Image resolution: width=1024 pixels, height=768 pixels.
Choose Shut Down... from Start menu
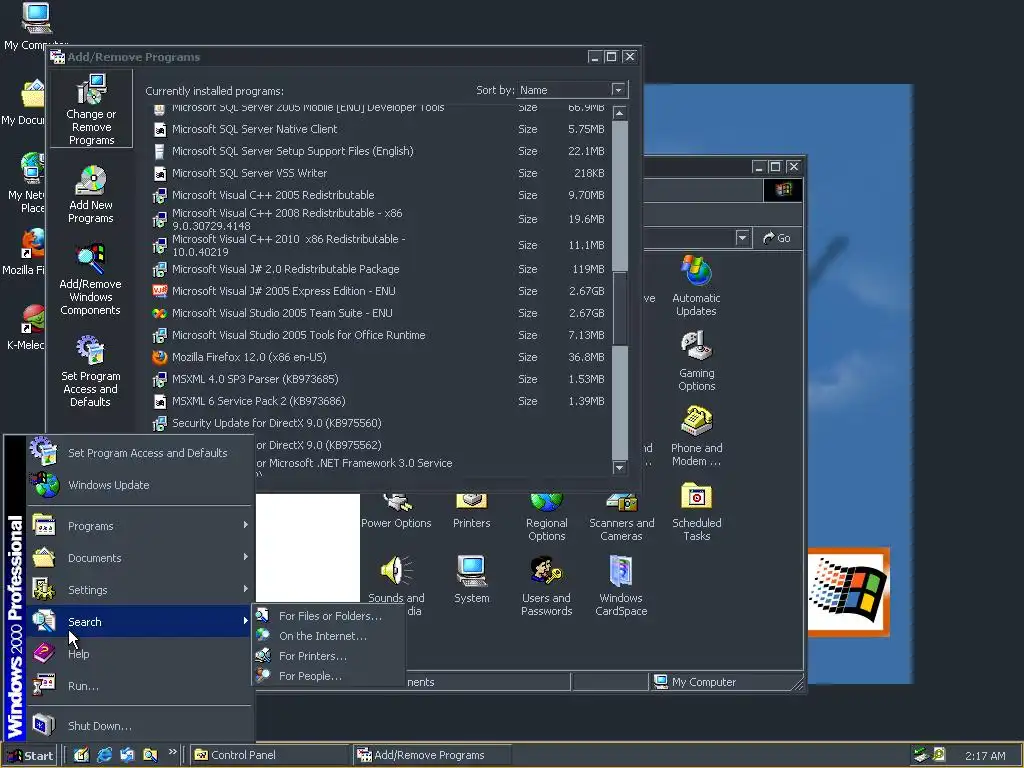tap(139, 725)
